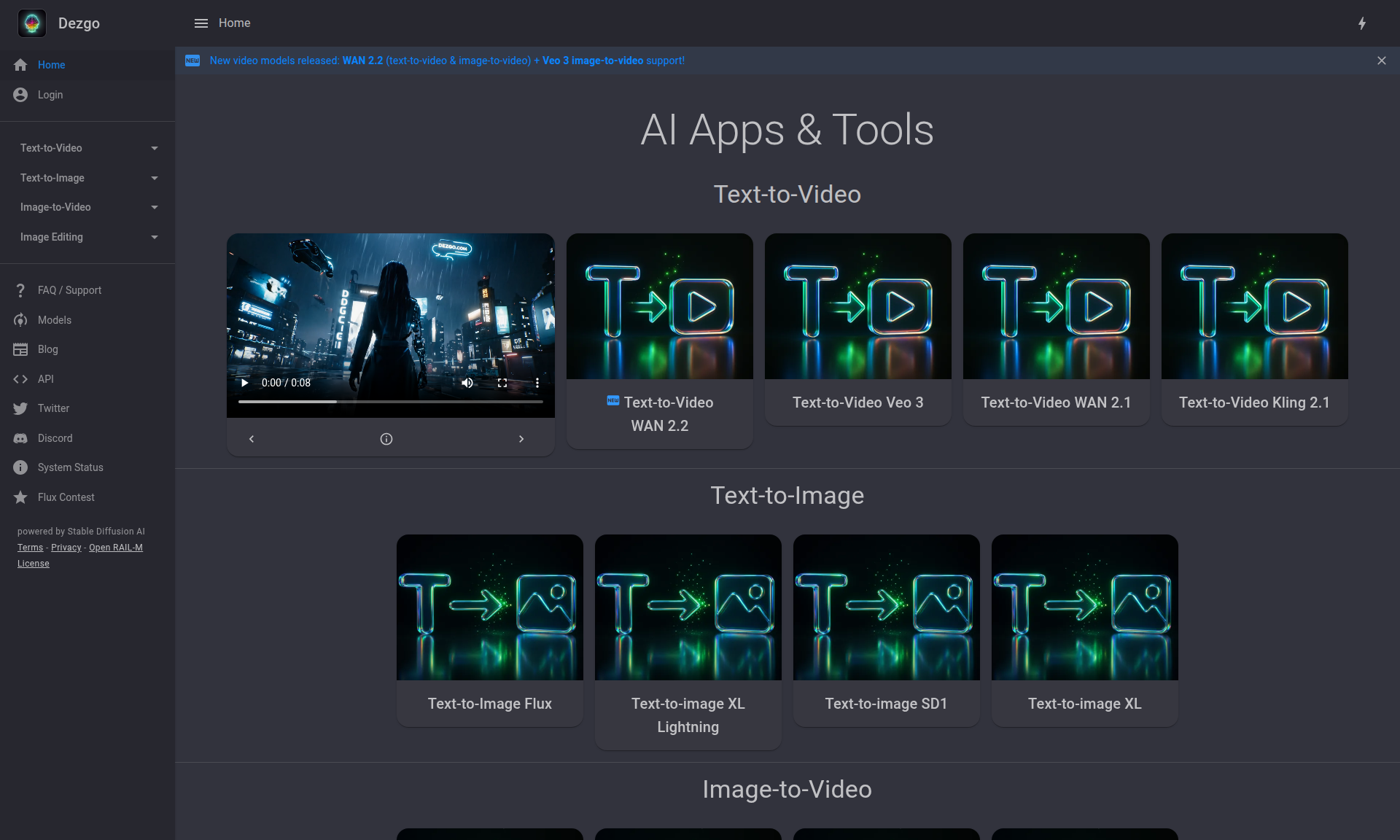The image size is (1400, 840).
Task: Click the question mark FAQ icon
Action: pos(20,290)
